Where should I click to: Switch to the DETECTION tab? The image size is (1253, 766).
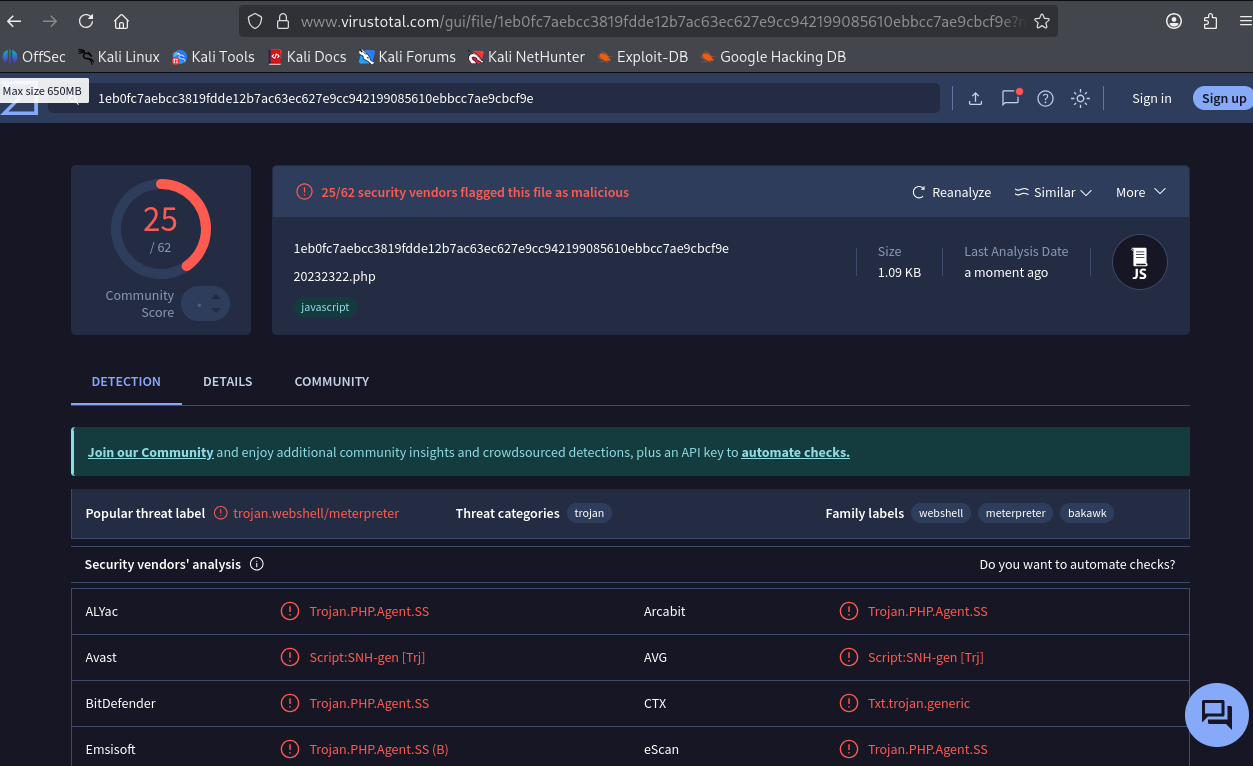pos(126,382)
